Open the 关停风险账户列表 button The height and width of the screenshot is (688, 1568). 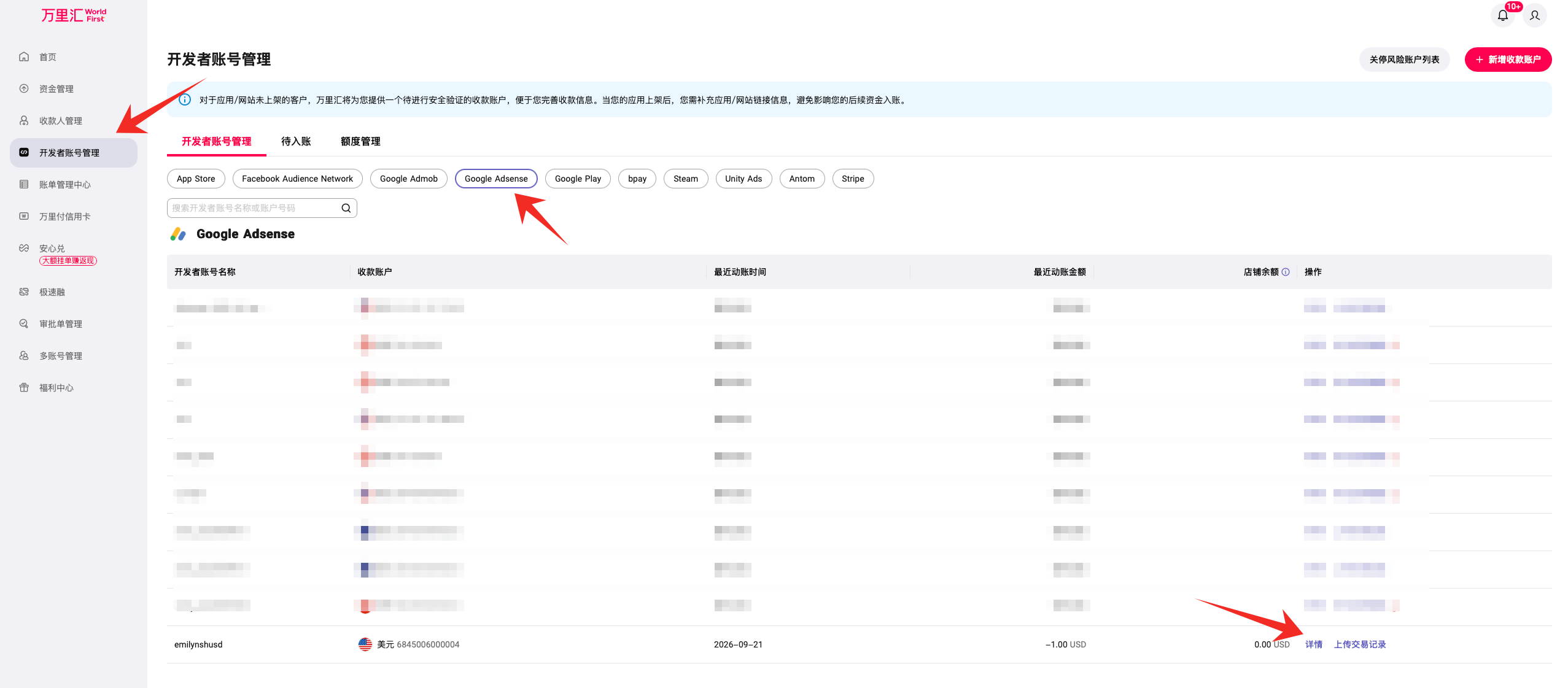click(1404, 60)
